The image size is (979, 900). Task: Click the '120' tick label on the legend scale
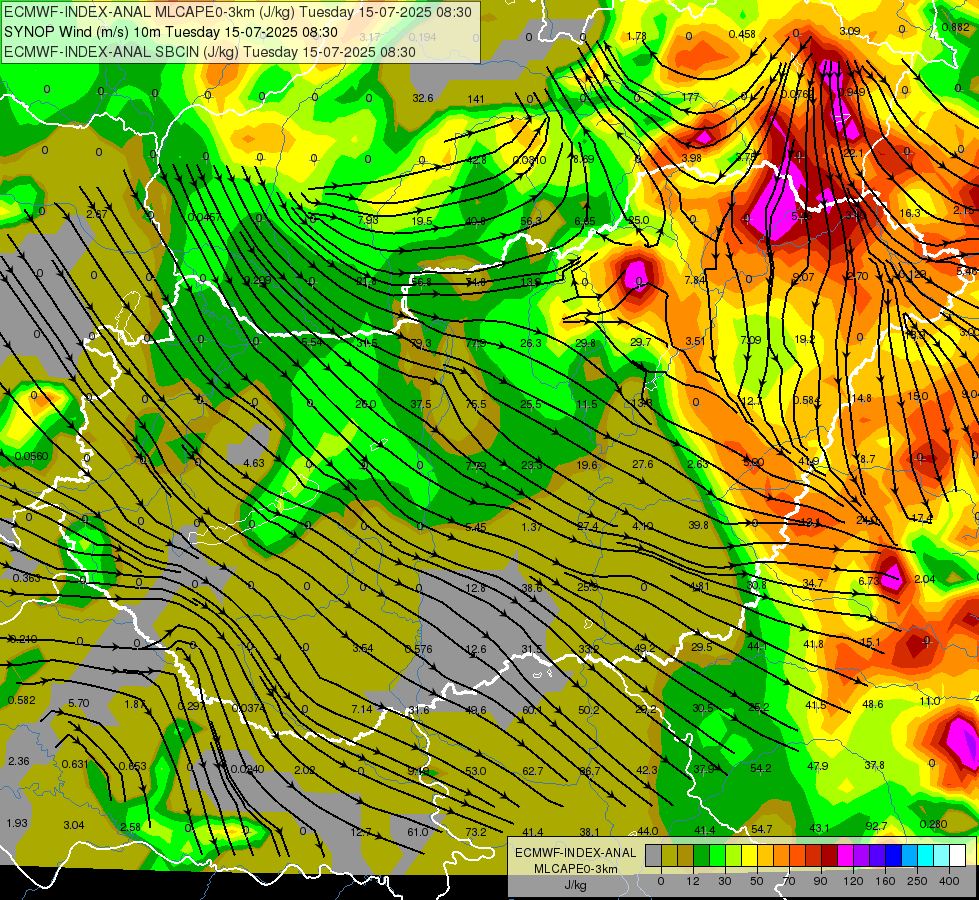[x=853, y=881]
